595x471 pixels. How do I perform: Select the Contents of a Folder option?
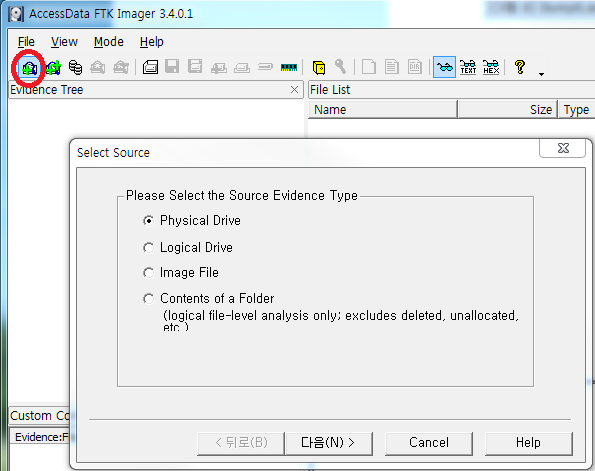[148, 299]
